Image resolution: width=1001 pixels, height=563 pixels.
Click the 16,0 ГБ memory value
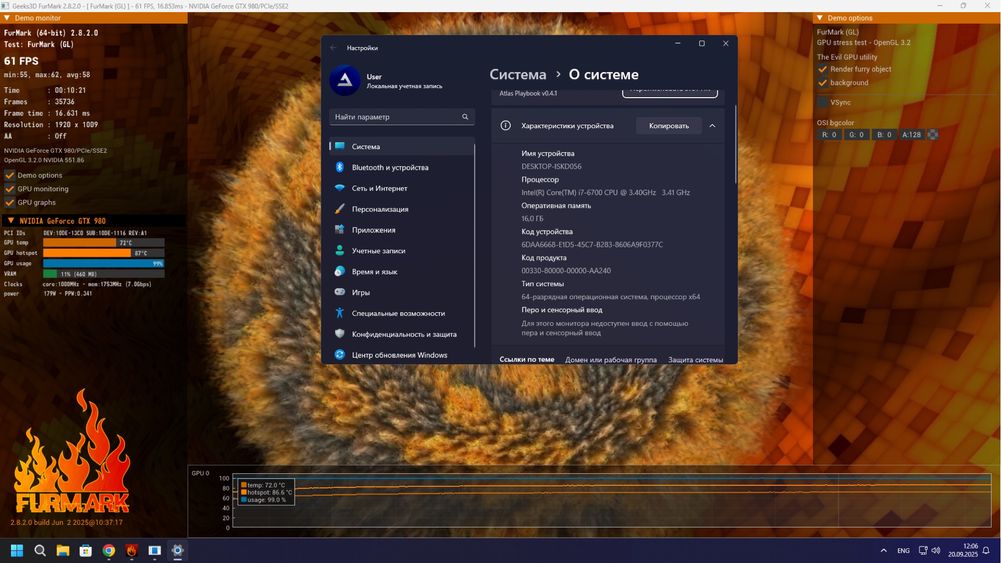pyautogui.click(x=532, y=218)
